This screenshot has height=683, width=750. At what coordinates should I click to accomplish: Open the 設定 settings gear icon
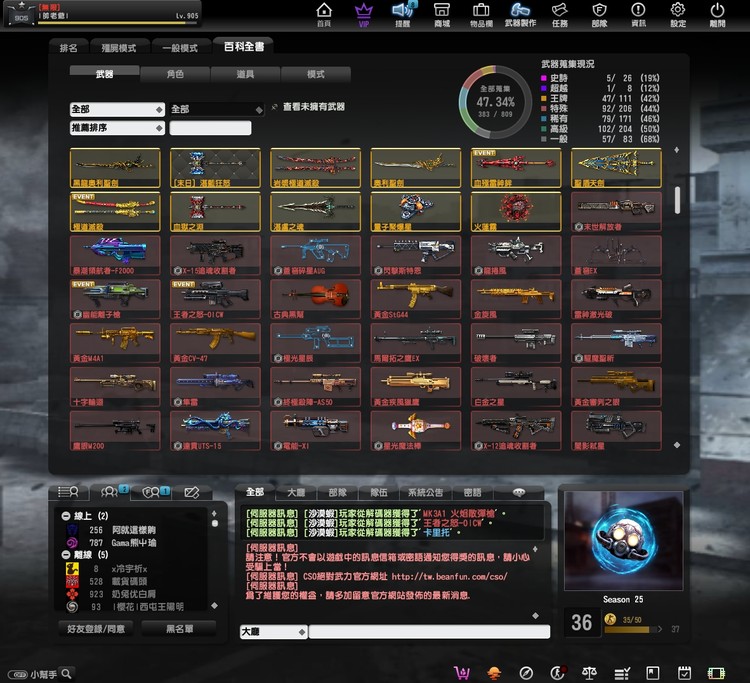(x=678, y=13)
